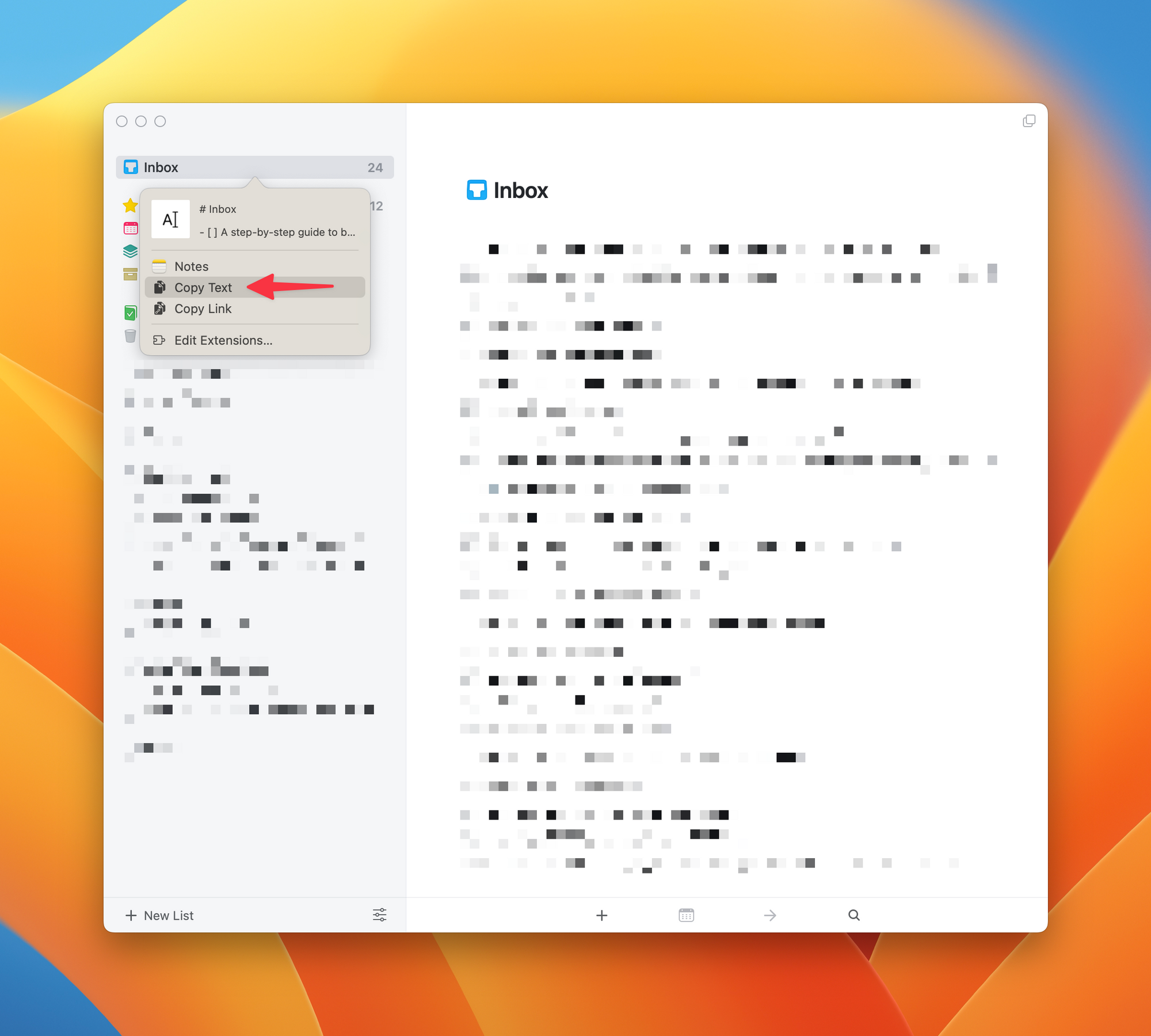Open the Trash bin in sidebar
Image resolution: width=1151 pixels, height=1036 pixels.
131,336
